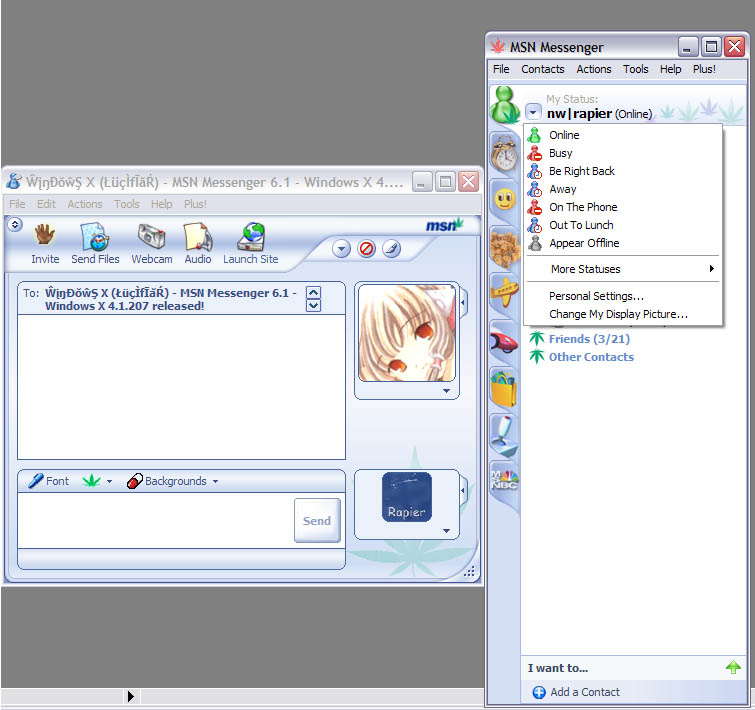Image resolution: width=755 pixels, height=710 pixels.
Task: Click the play arrow at the bottom
Action: click(x=130, y=696)
